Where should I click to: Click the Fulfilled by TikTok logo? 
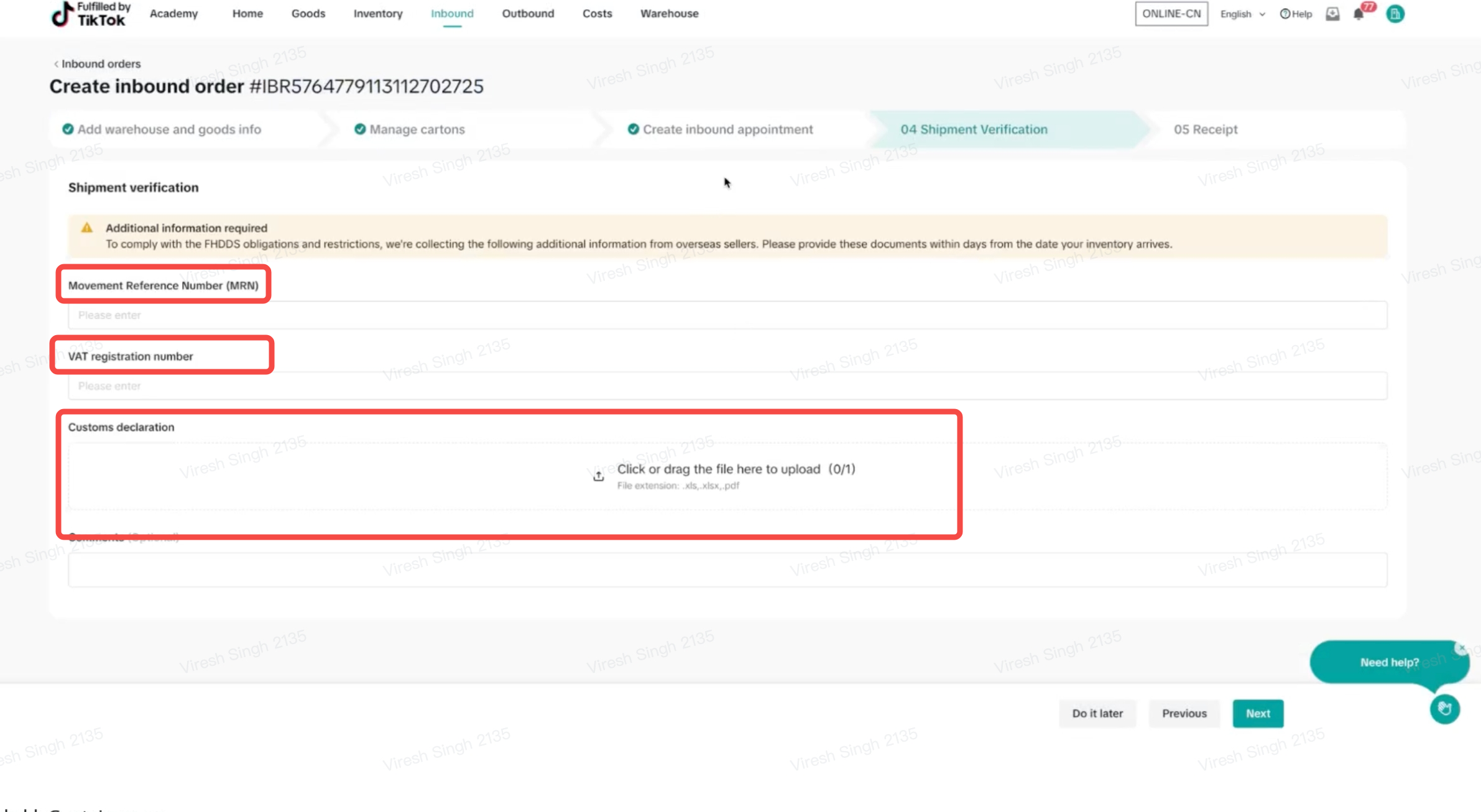tap(91, 14)
